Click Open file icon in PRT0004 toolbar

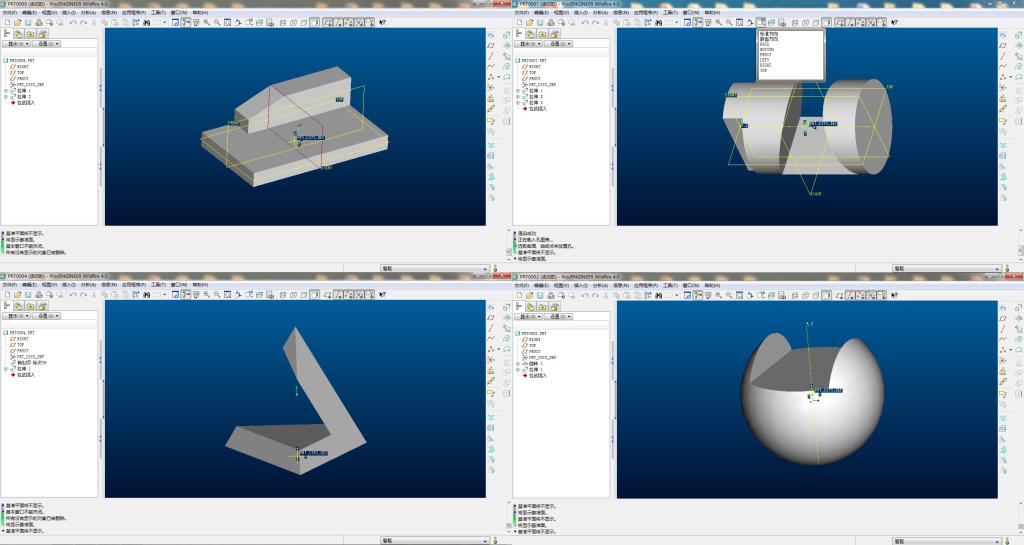point(17,294)
